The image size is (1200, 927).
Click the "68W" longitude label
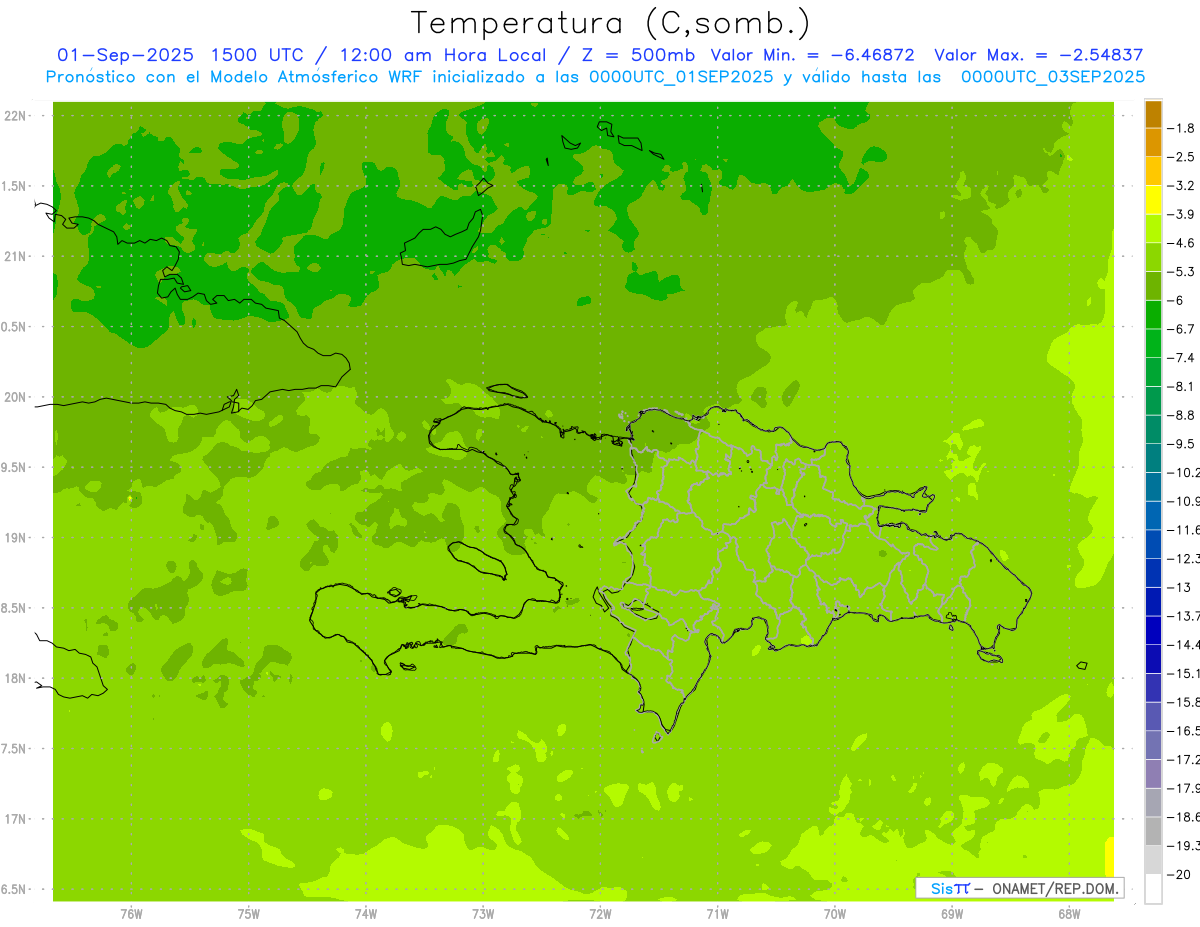tap(1069, 914)
